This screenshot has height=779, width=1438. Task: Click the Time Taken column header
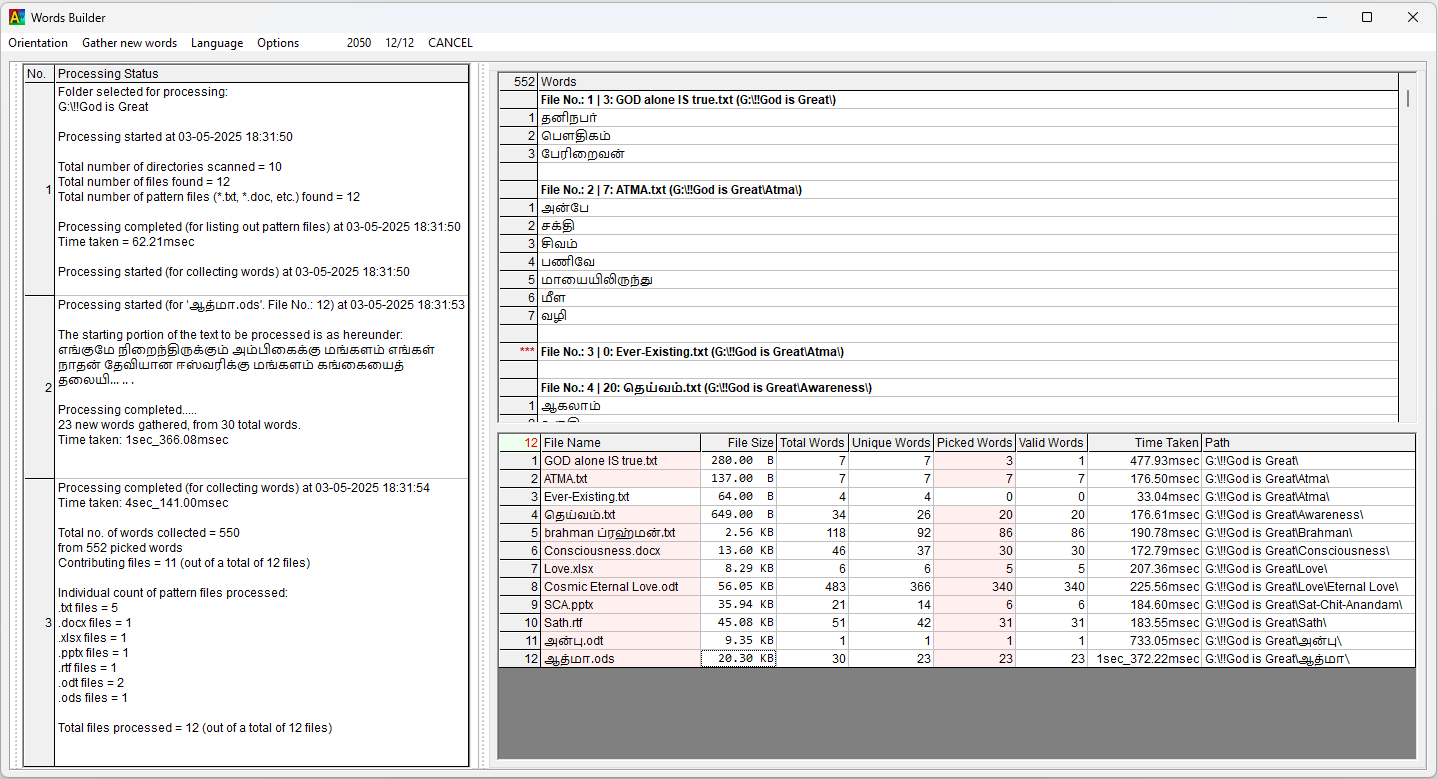pos(1144,442)
